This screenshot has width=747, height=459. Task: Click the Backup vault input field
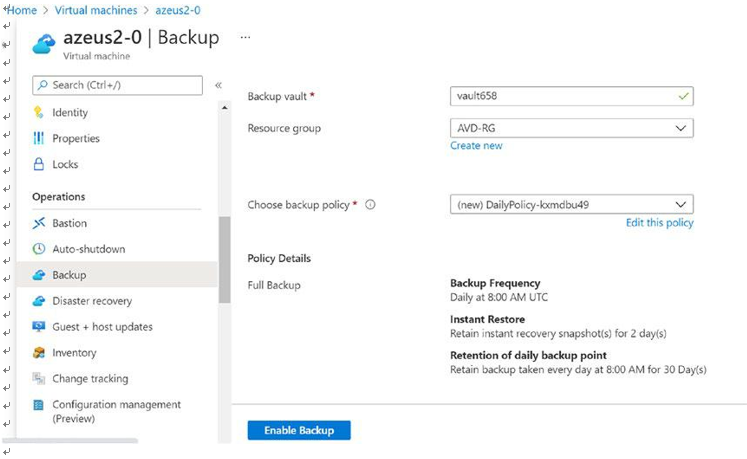click(x=571, y=96)
